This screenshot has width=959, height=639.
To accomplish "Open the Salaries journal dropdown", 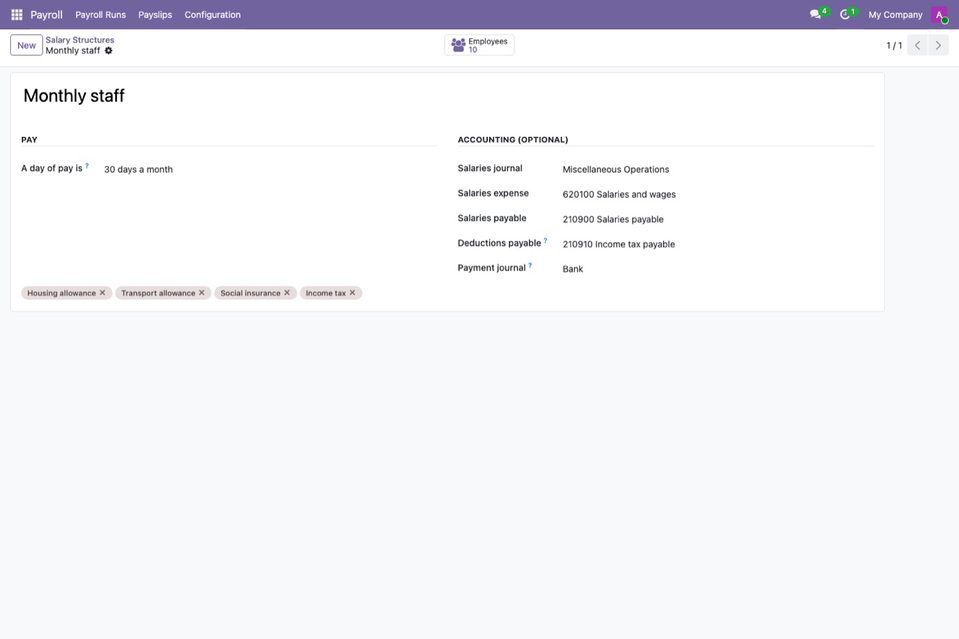I will (x=717, y=169).
